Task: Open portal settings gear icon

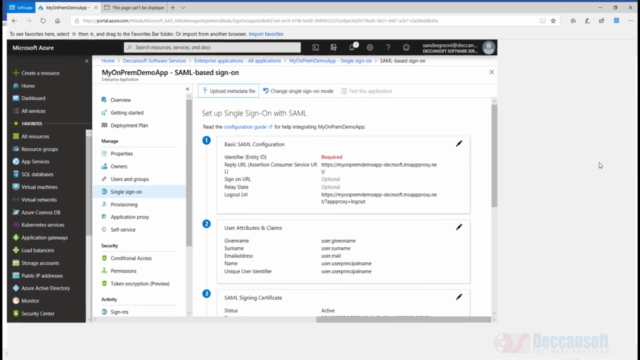Action: [370, 47]
